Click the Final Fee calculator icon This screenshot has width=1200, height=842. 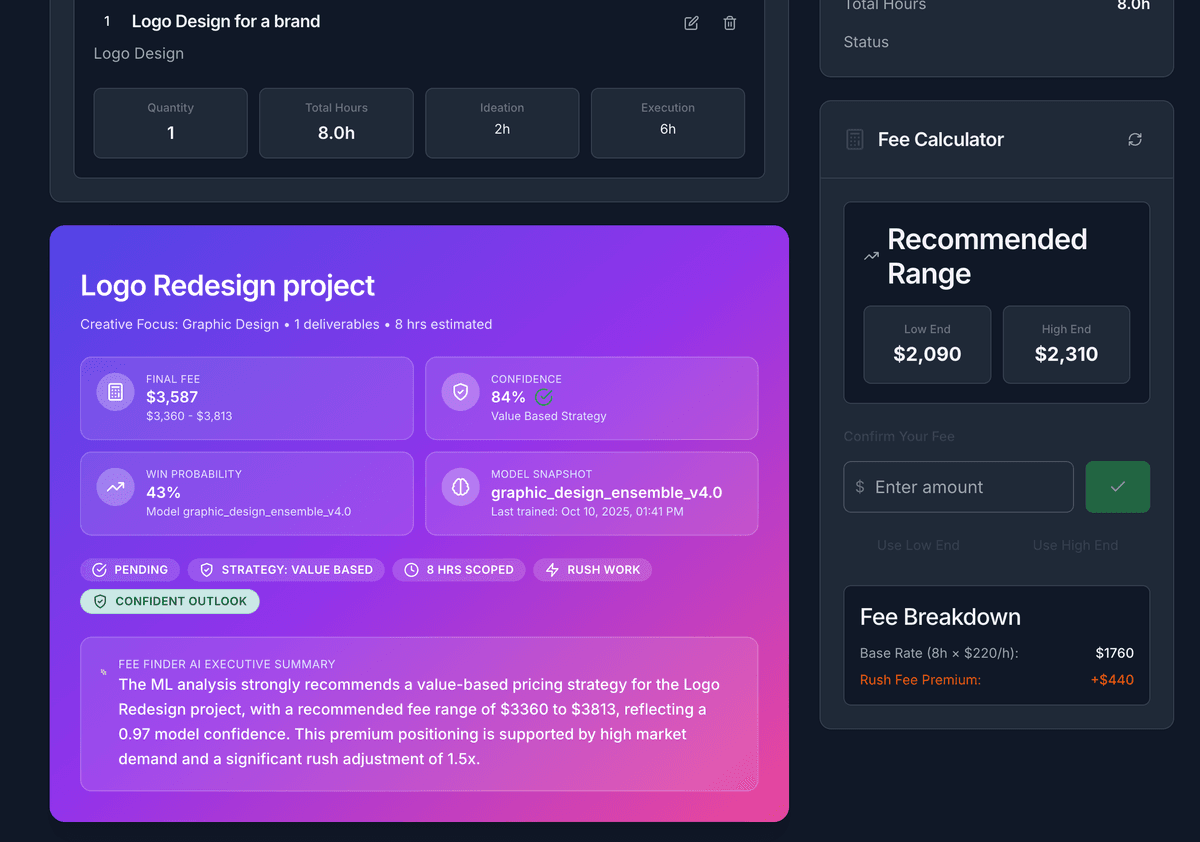(115, 392)
